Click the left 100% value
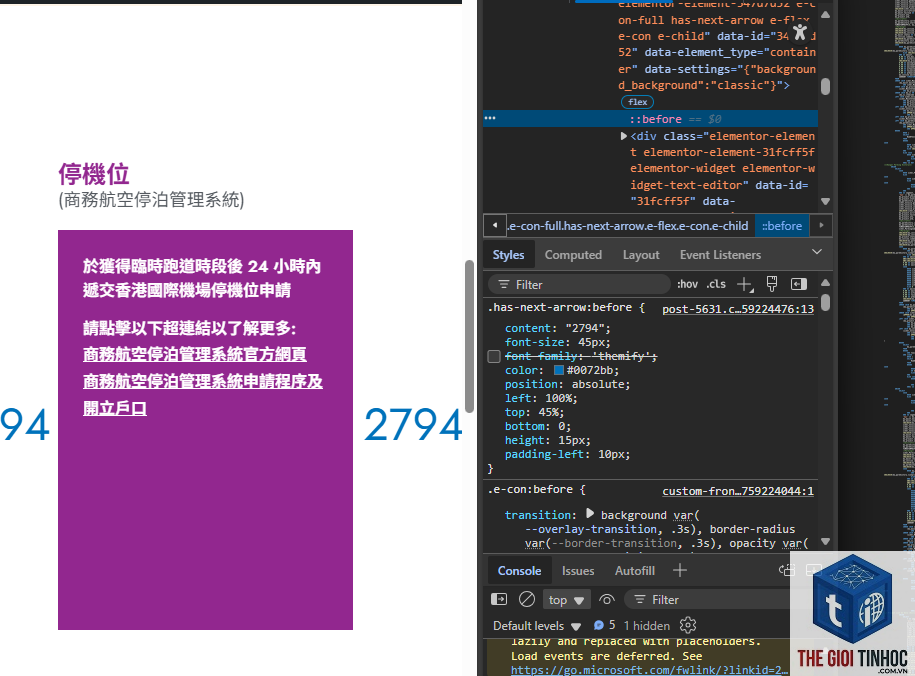The height and width of the screenshot is (676, 915). coord(558,398)
